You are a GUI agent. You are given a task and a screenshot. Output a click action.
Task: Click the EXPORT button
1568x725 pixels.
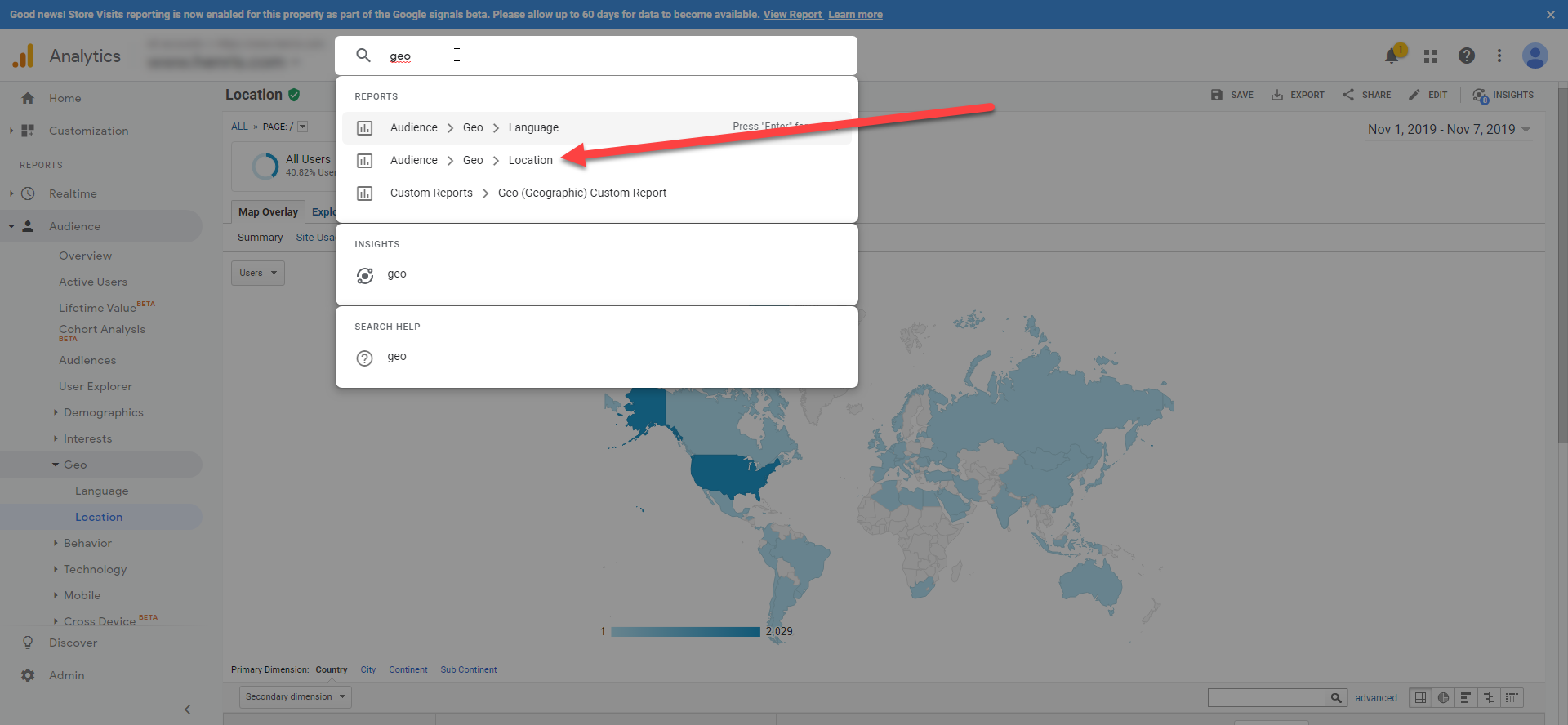[x=1298, y=96]
